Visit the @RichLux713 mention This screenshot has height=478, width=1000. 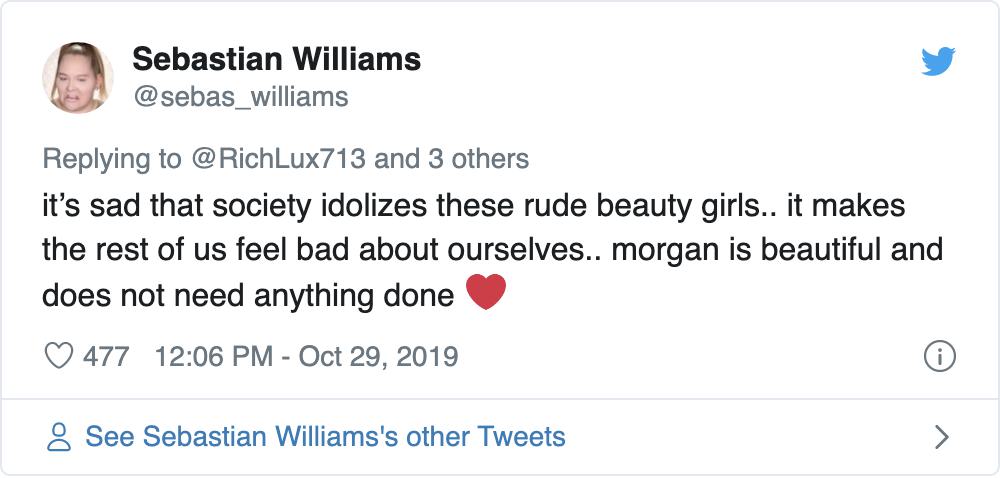[275, 158]
